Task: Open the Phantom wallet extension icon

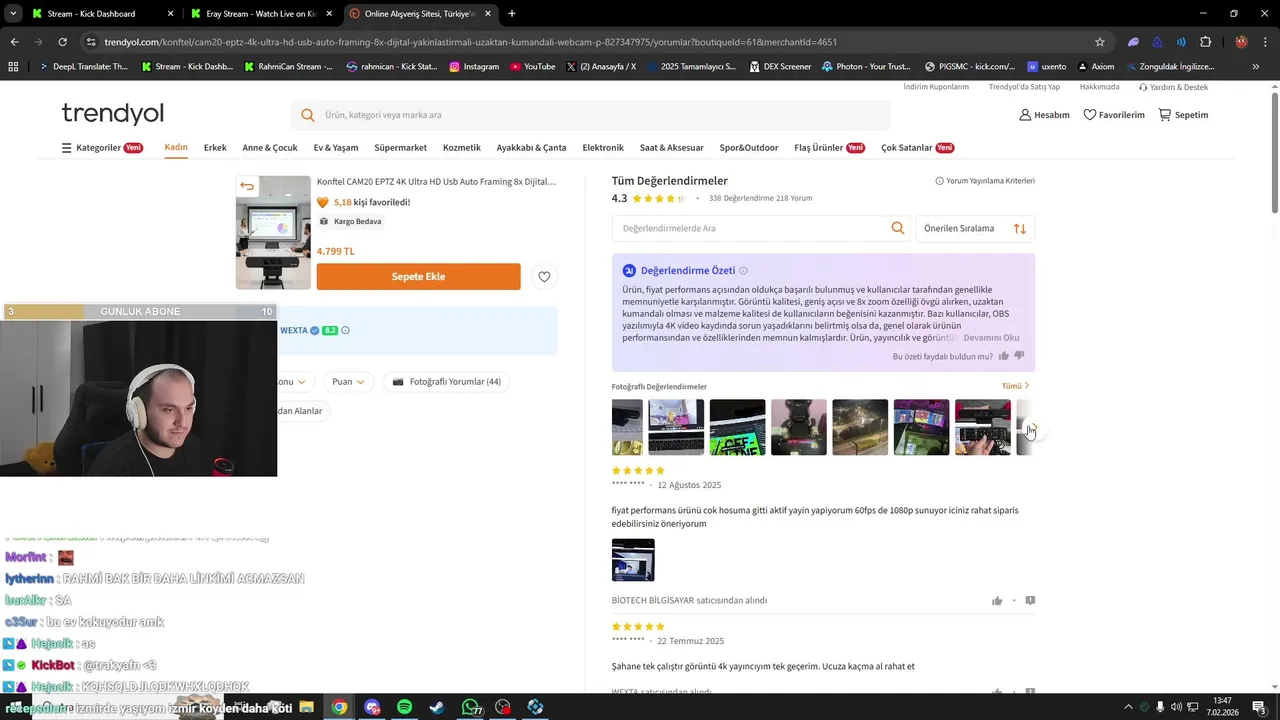Action: (1133, 42)
